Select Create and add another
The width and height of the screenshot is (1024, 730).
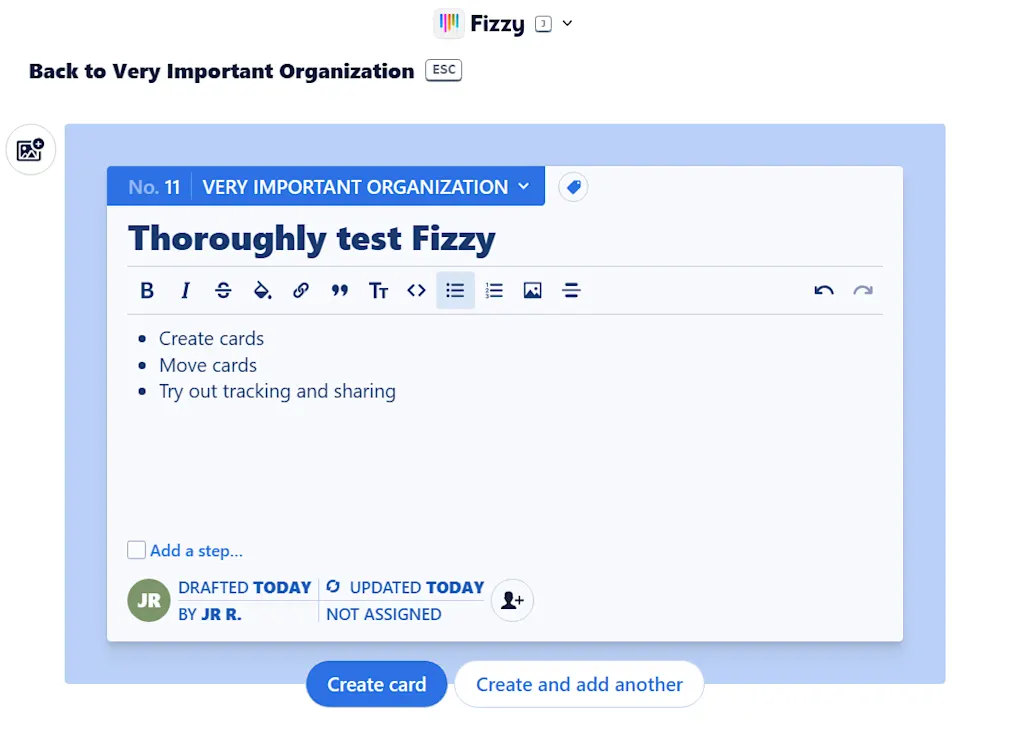tap(578, 684)
